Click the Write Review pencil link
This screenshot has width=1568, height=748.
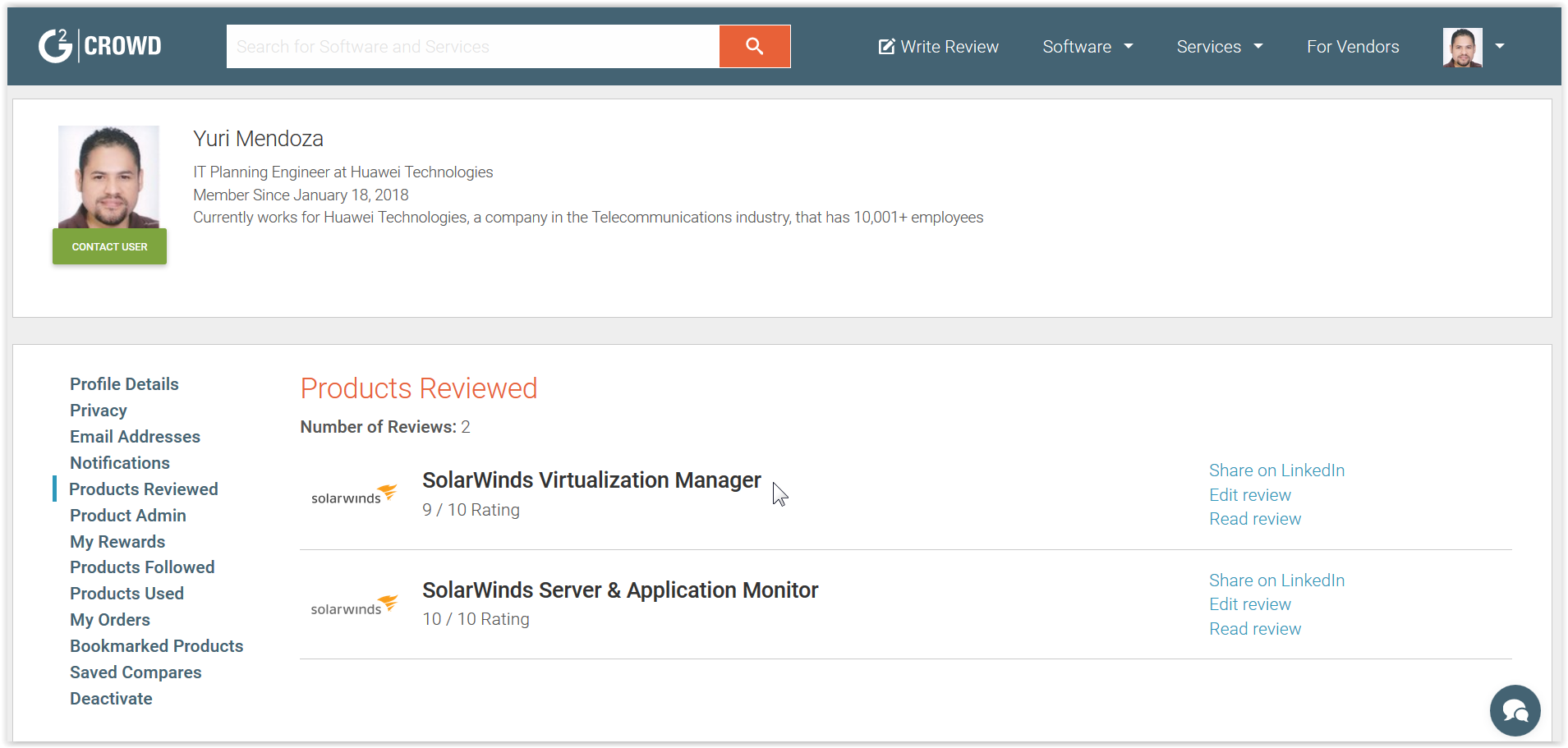click(x=938, y=47)
